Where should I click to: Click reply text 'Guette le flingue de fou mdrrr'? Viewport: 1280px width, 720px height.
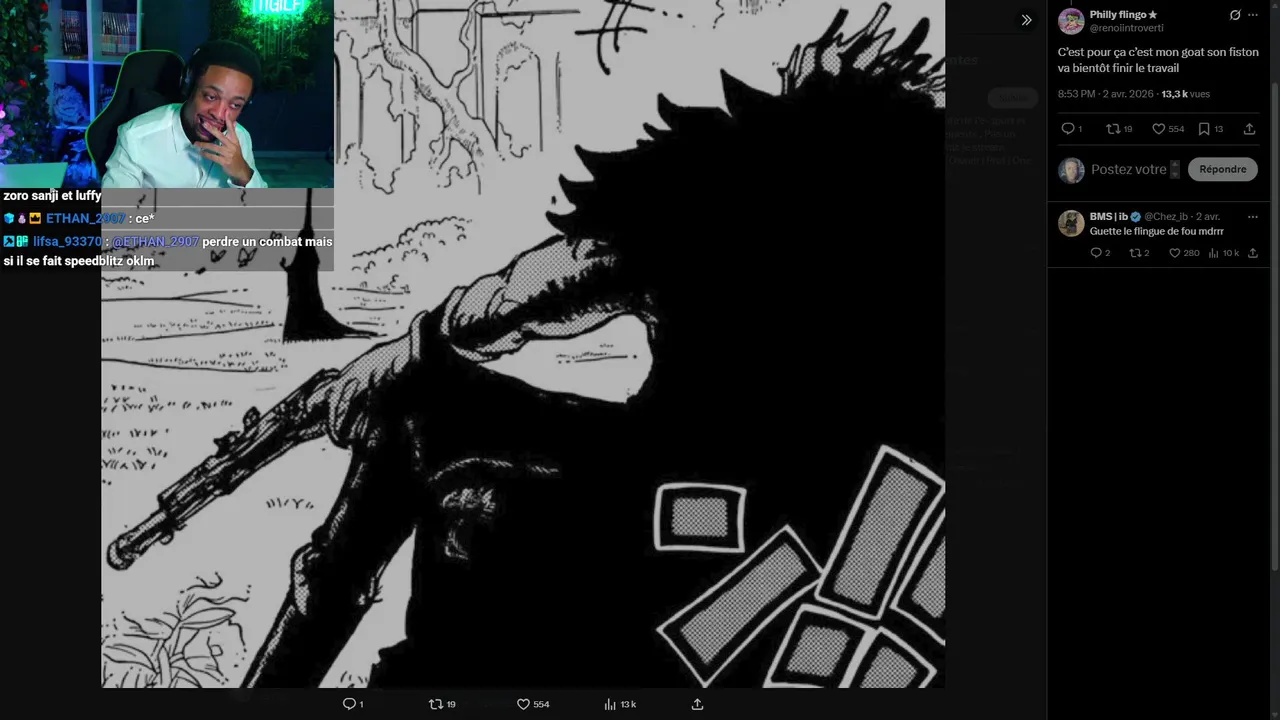pyautogui.click(x=1157, y=231)
